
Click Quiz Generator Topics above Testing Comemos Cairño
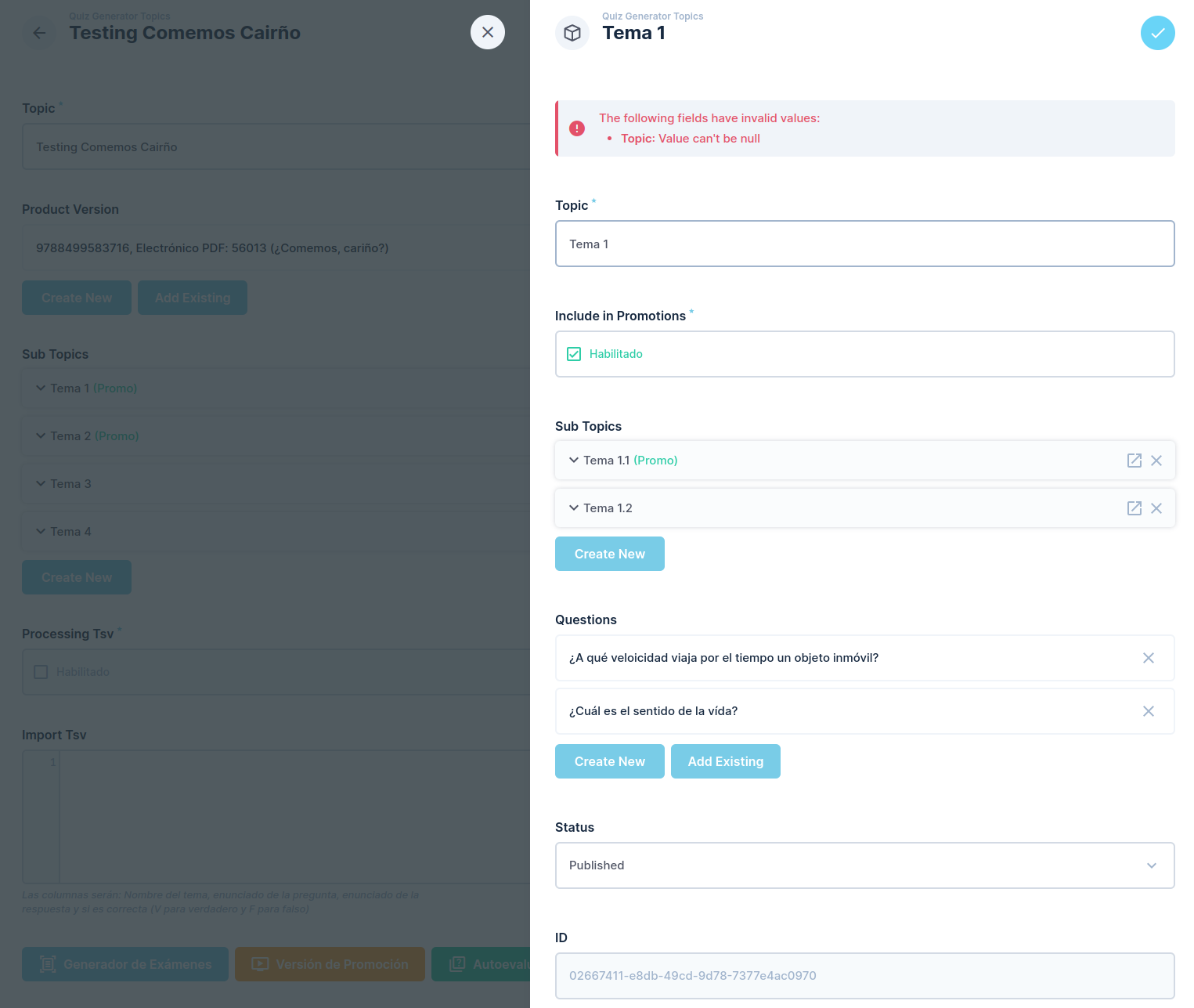click(119, 16)
